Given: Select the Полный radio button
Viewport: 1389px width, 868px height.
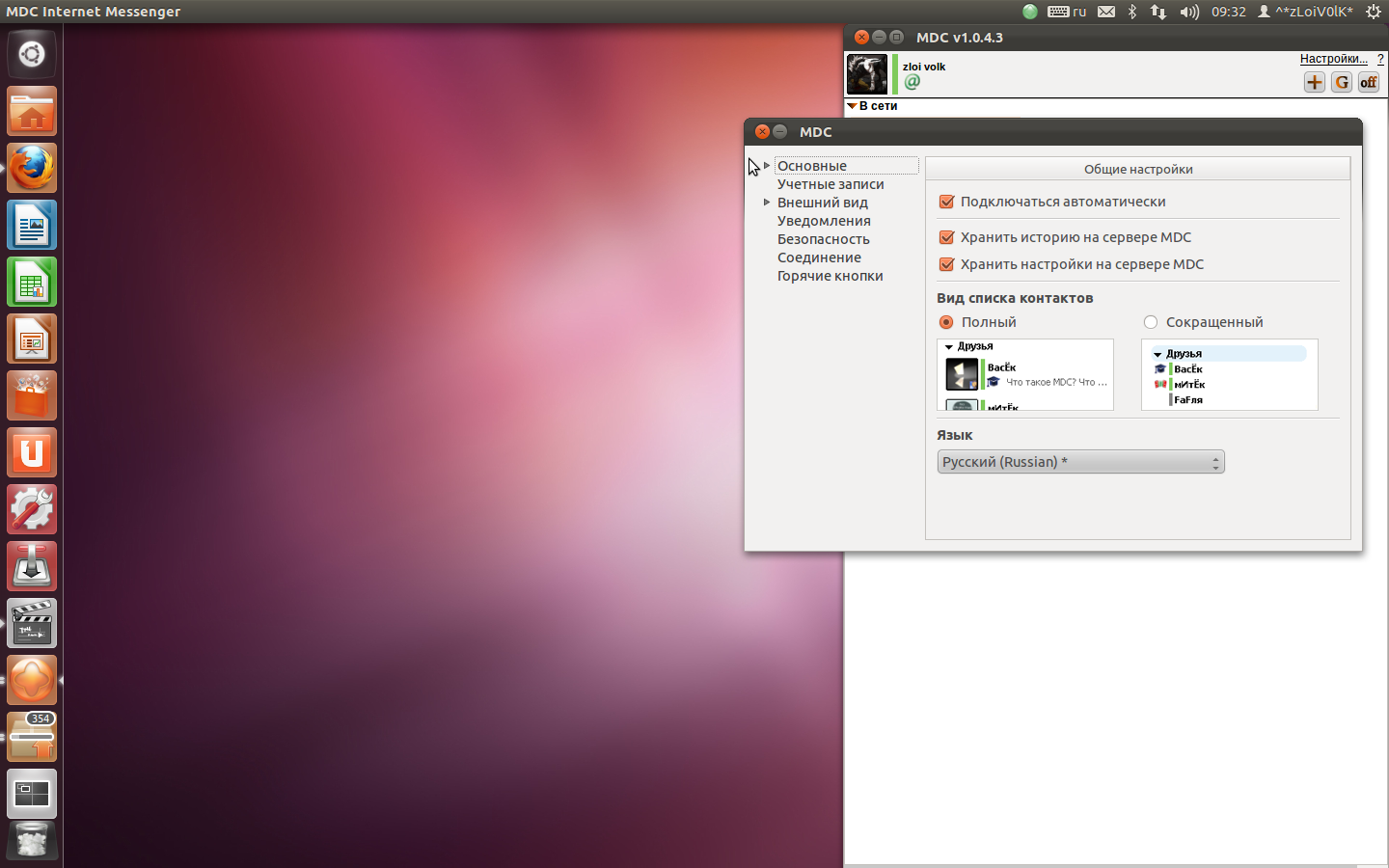Looking at the screenshot, I should point(946,322).
